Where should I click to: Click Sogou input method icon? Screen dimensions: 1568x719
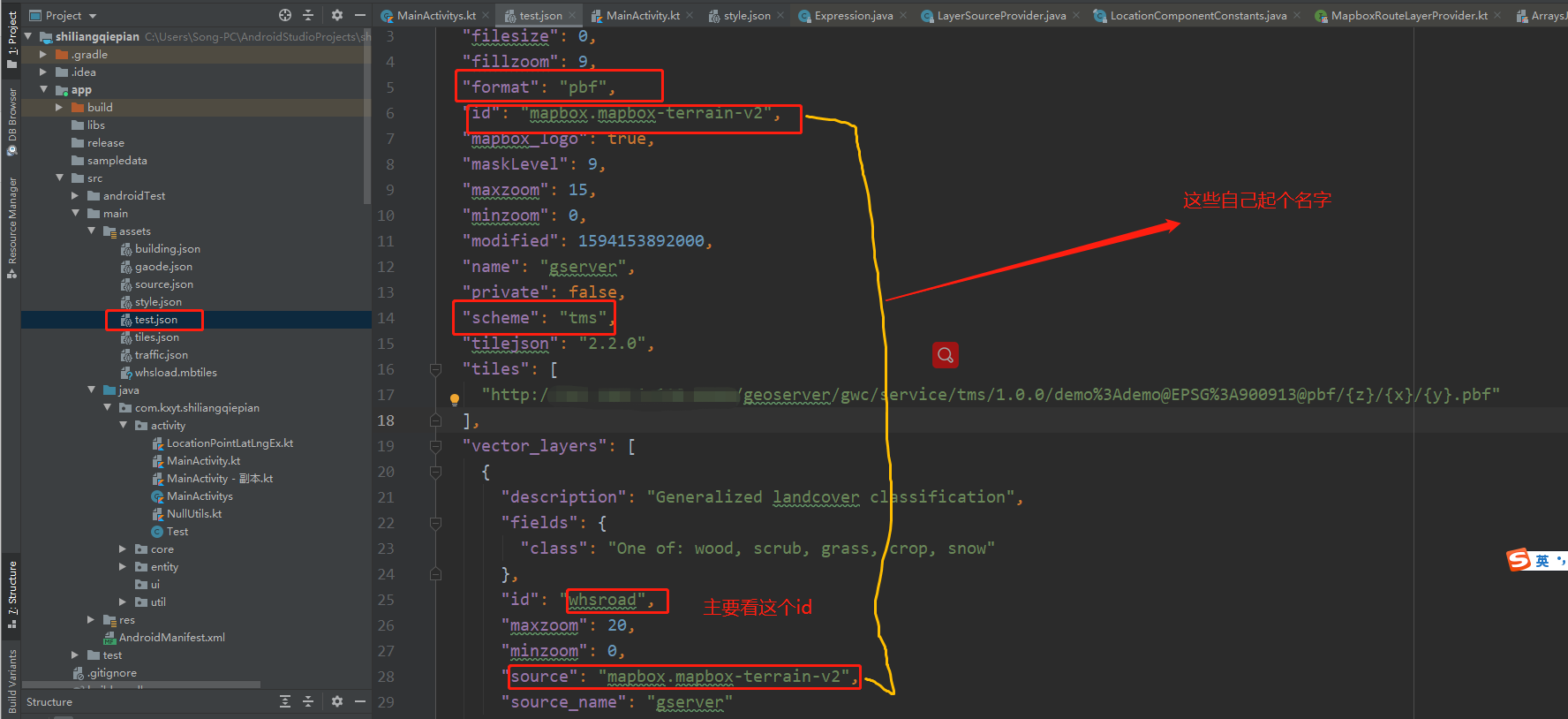click(x=1519, y=560)
